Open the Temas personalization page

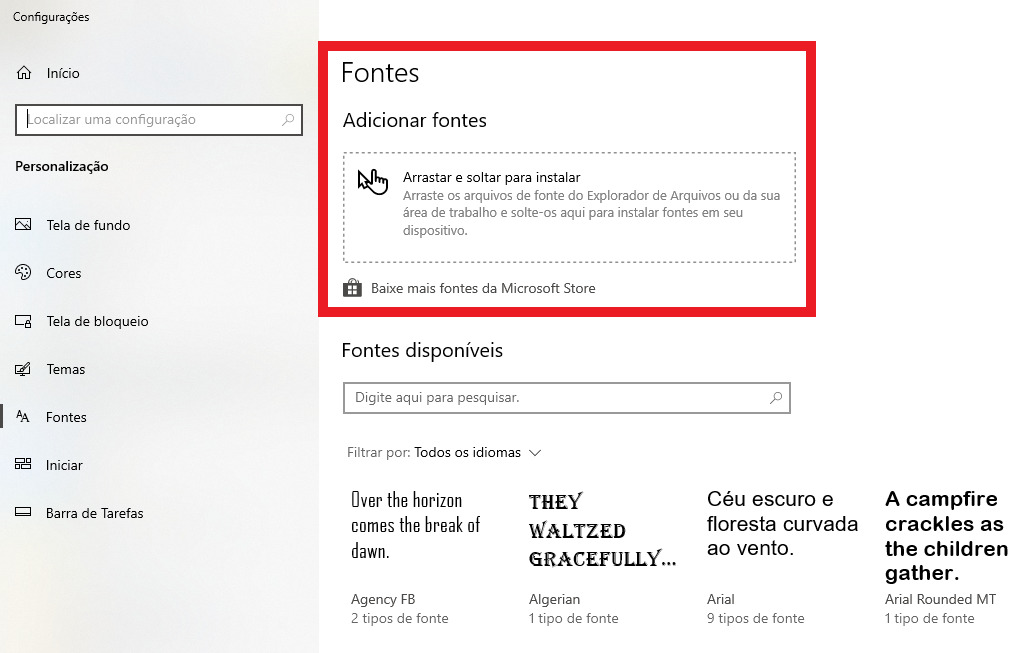click(66, 369)
